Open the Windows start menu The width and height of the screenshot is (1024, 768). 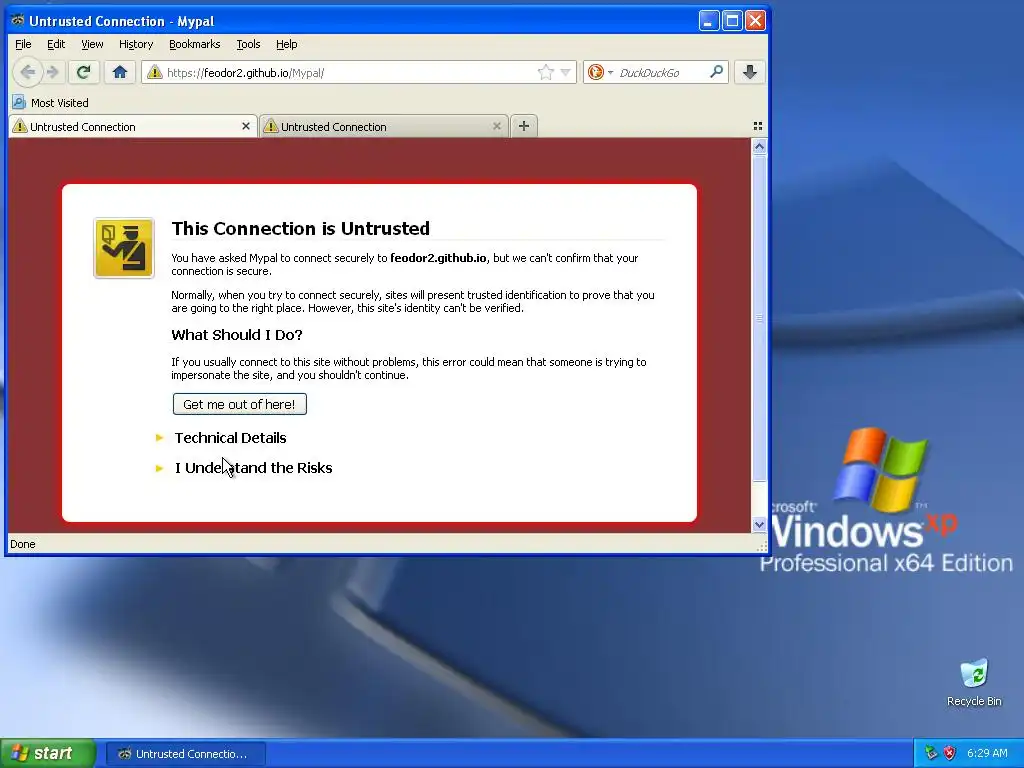pyautogui.click(x=48, y=754)
